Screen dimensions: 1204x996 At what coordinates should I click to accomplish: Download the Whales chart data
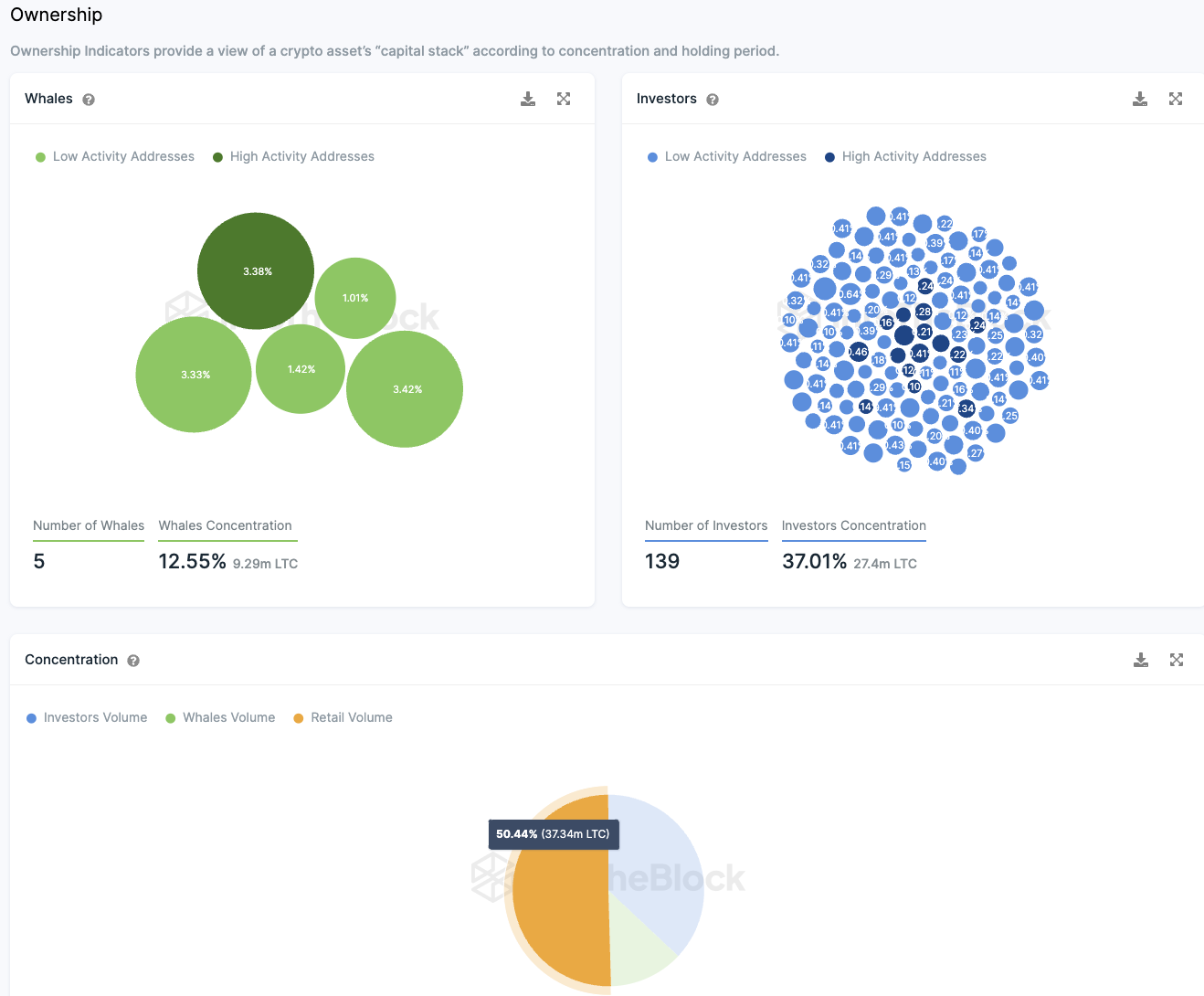(528, 99)
